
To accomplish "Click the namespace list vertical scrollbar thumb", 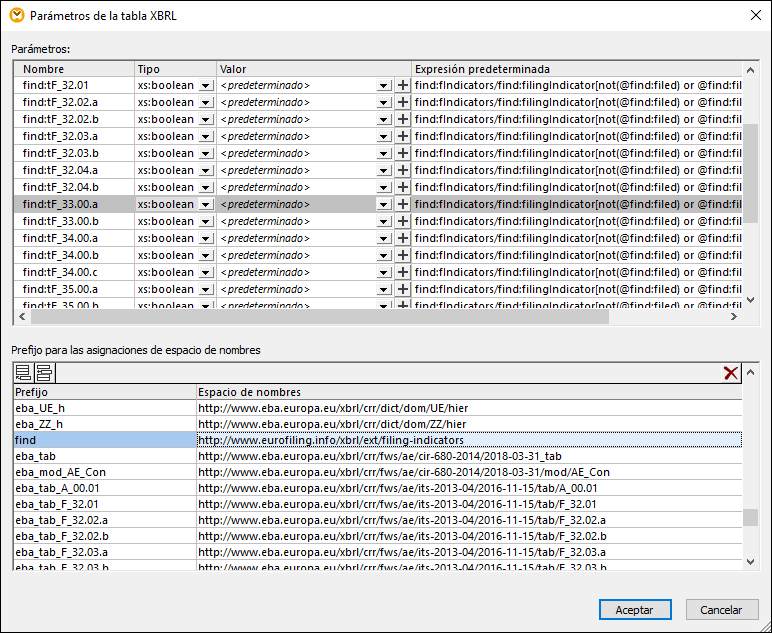I will click(750, 517).
